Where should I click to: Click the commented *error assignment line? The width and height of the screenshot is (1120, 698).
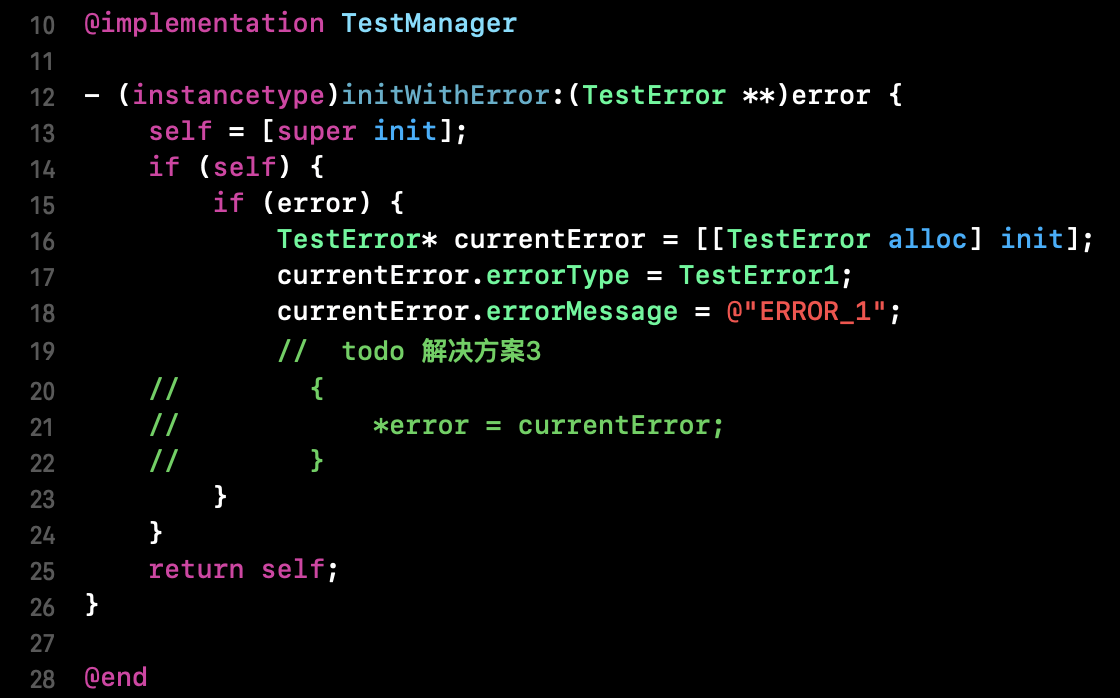click(547, 426)
